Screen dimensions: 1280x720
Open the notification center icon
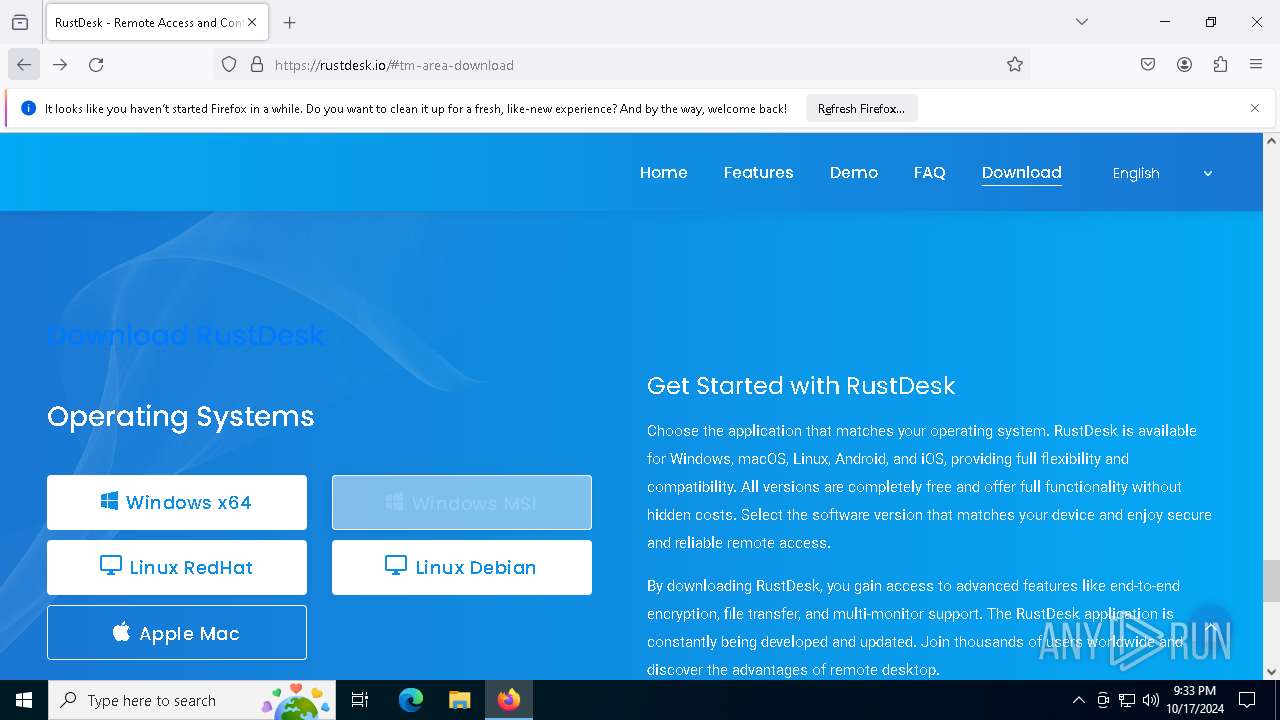pos(1248,700)
